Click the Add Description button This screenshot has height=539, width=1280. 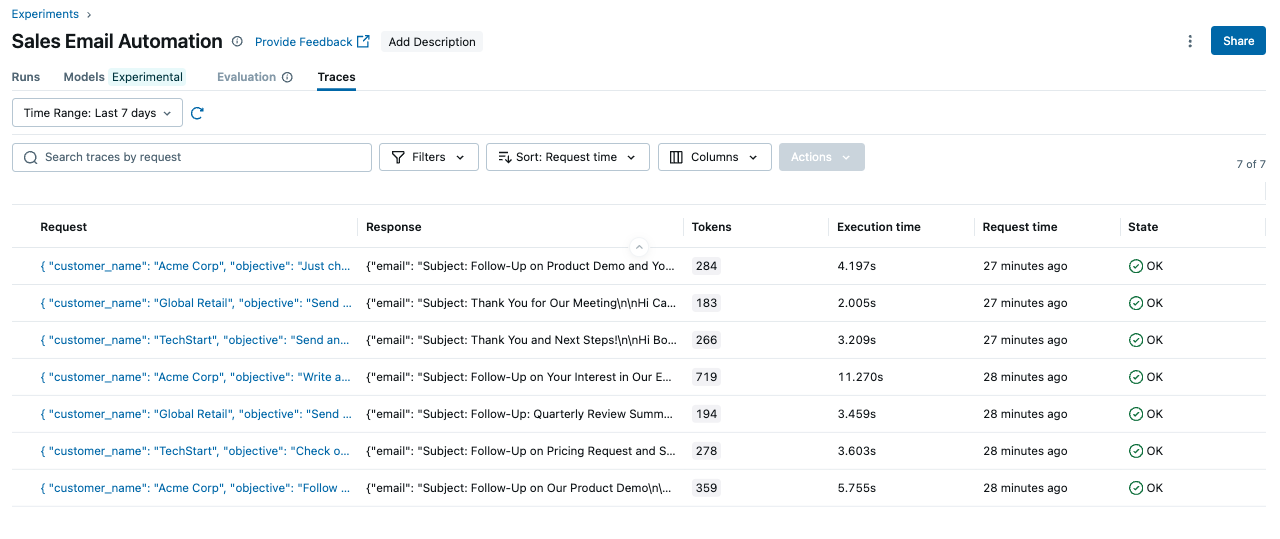click(431, 42)
